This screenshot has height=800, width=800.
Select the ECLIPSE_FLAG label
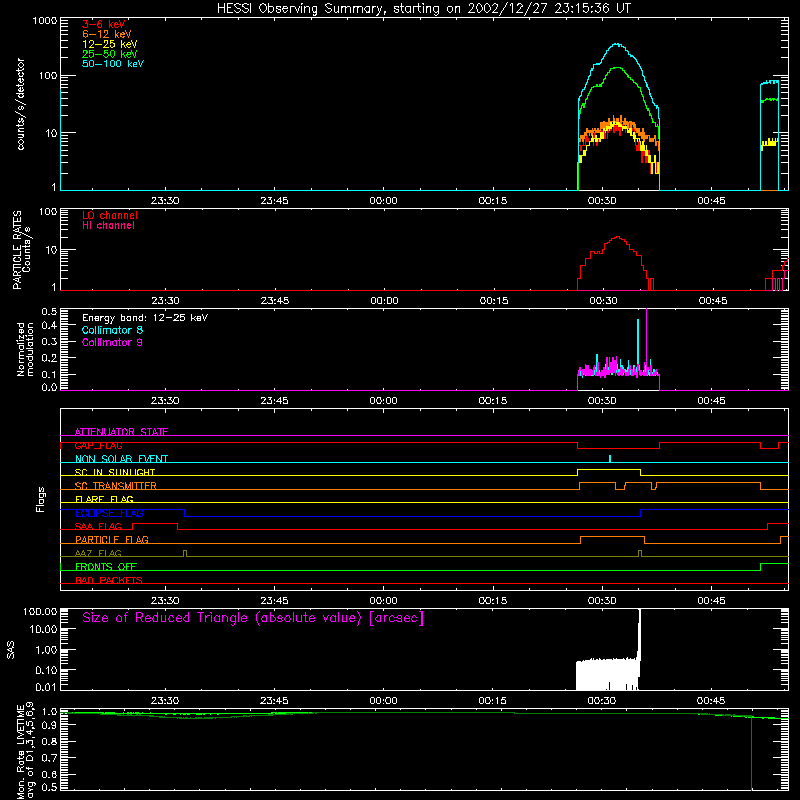109,513
